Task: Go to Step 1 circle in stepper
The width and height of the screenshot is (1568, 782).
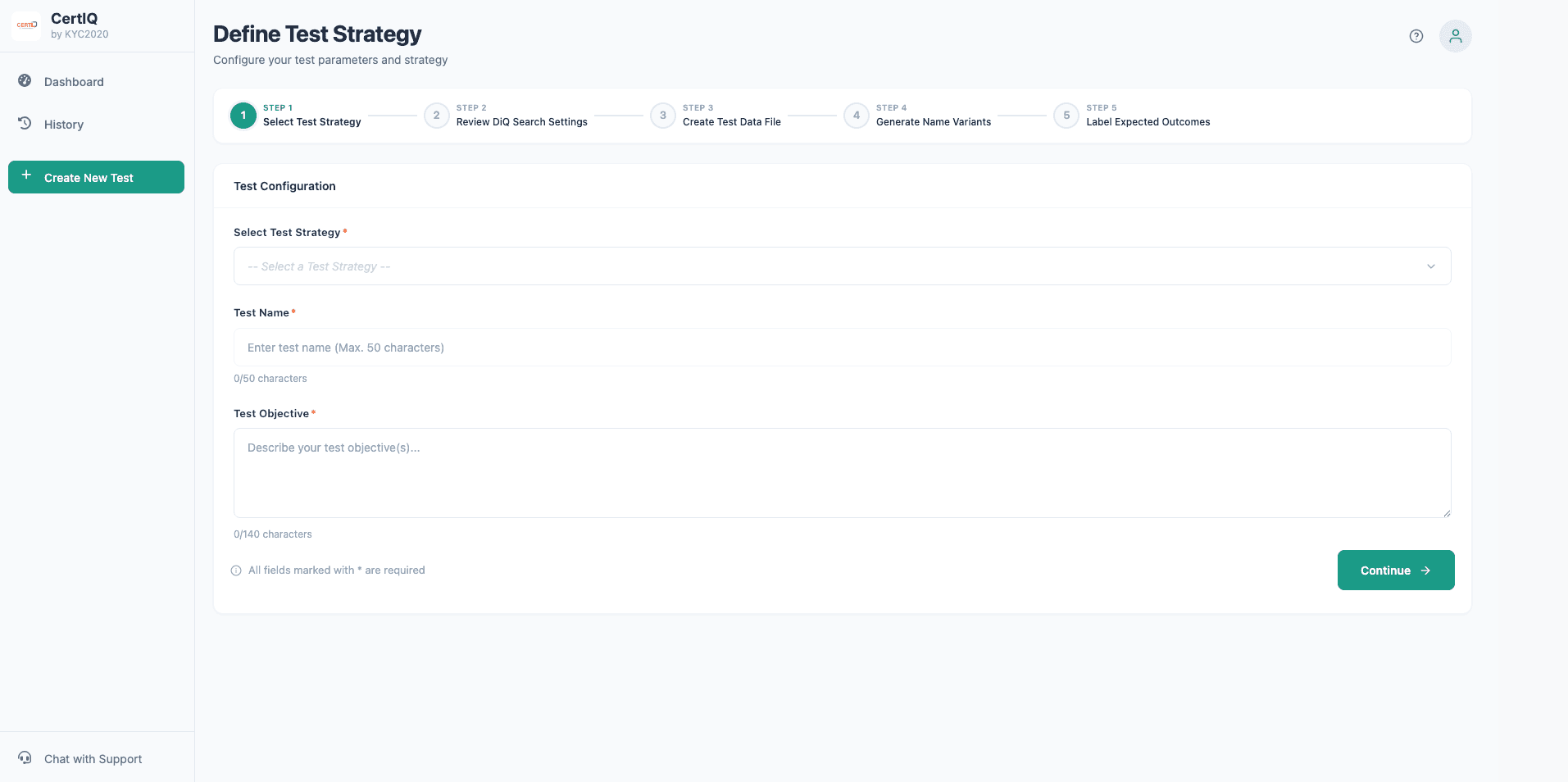Action: (x=243, y=116)
